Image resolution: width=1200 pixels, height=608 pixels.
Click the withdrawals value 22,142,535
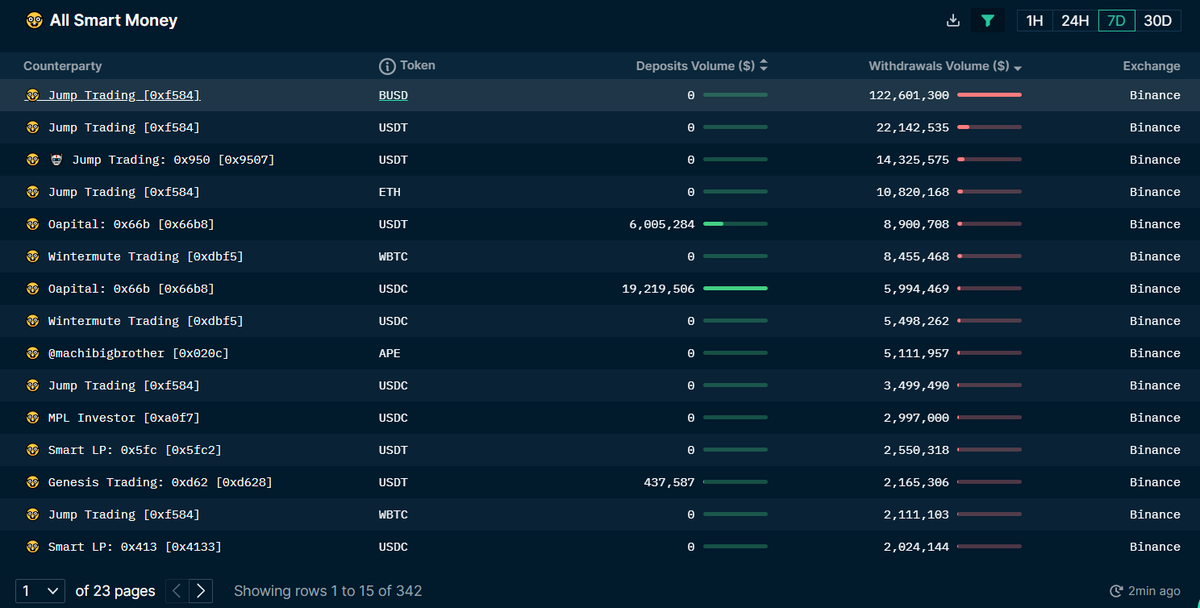tap(913, 128)
